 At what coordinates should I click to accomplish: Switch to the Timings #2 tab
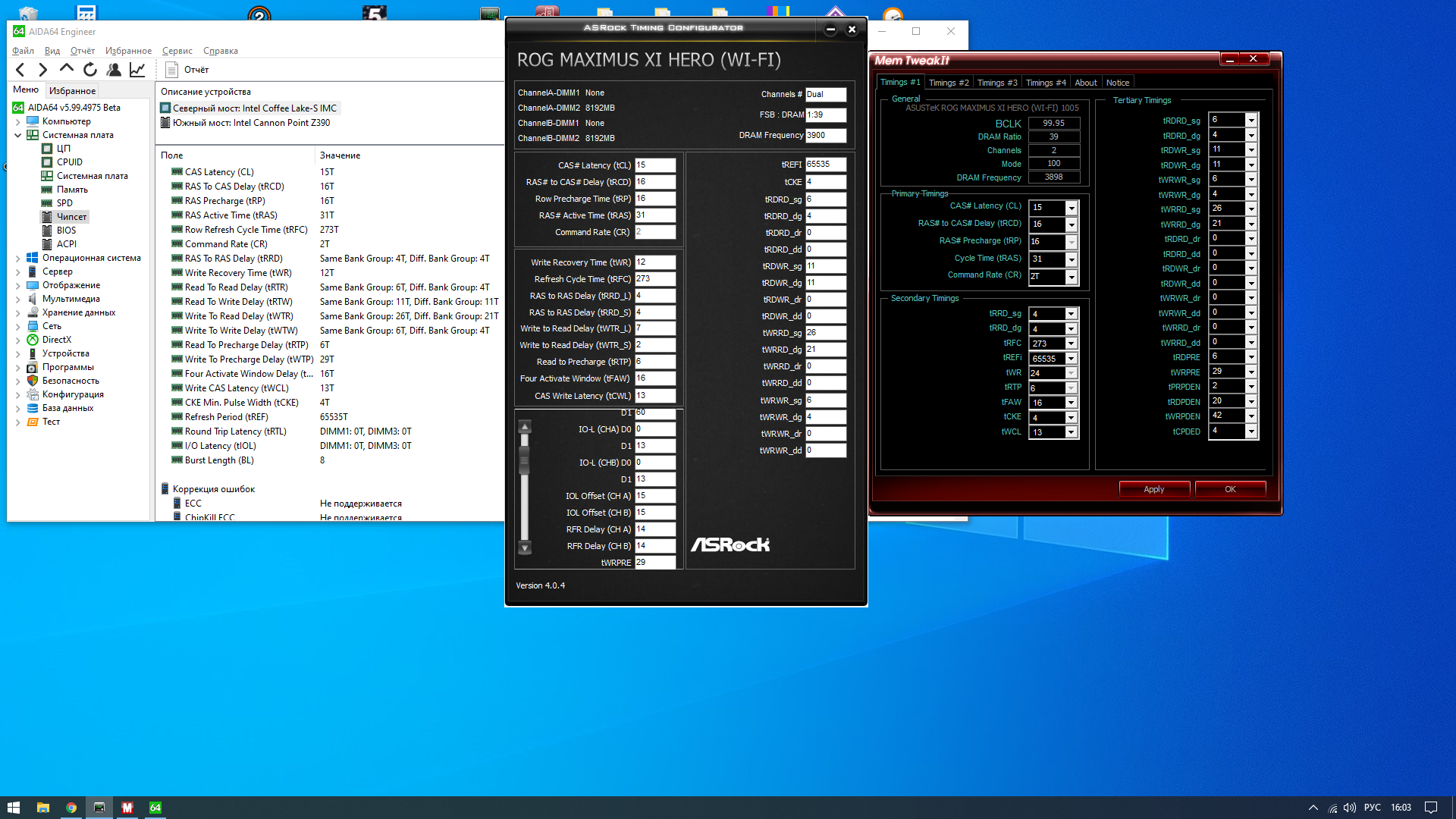[948, 83]
